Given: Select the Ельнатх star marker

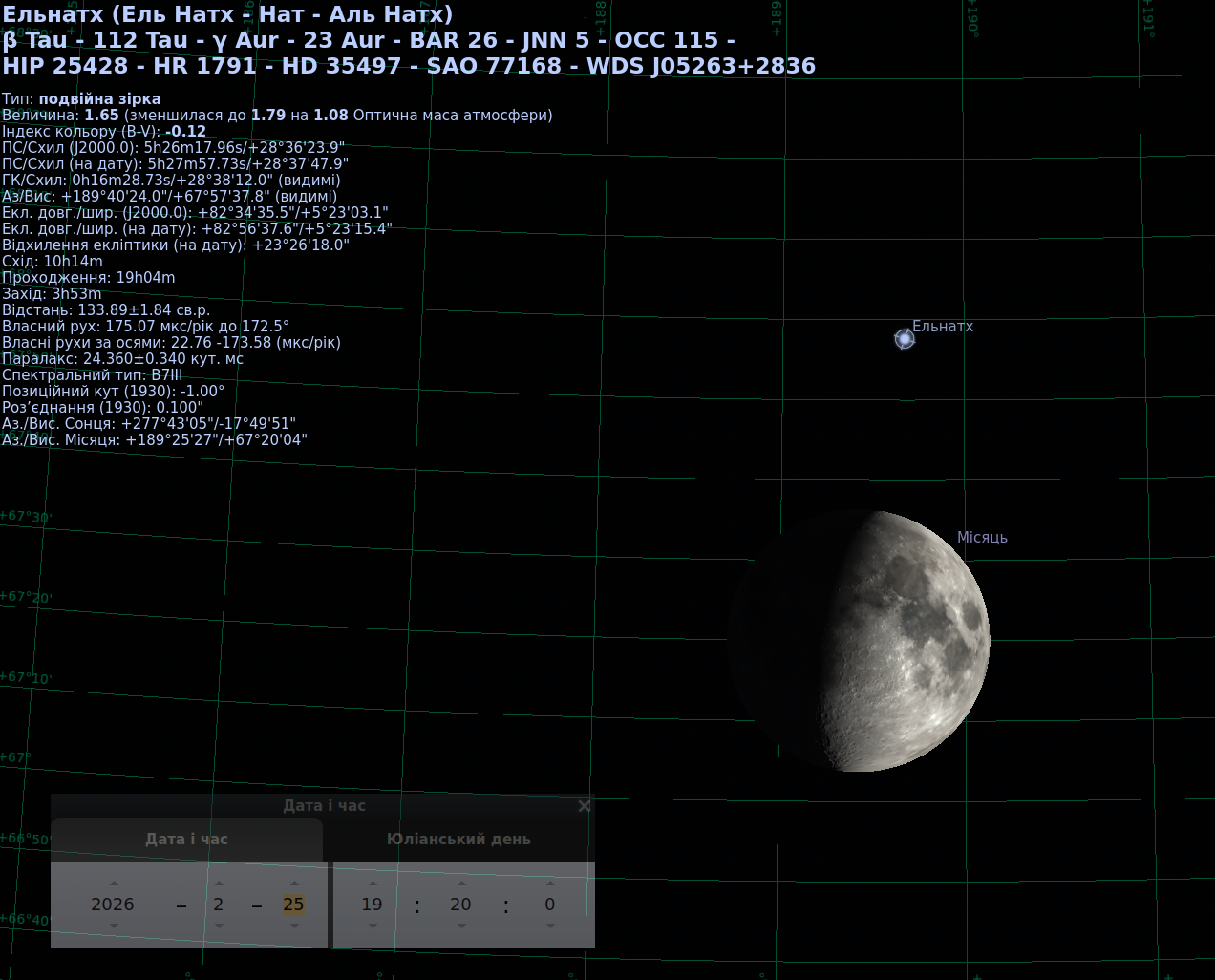Looking at the screenshot, I should pos(905,339).
